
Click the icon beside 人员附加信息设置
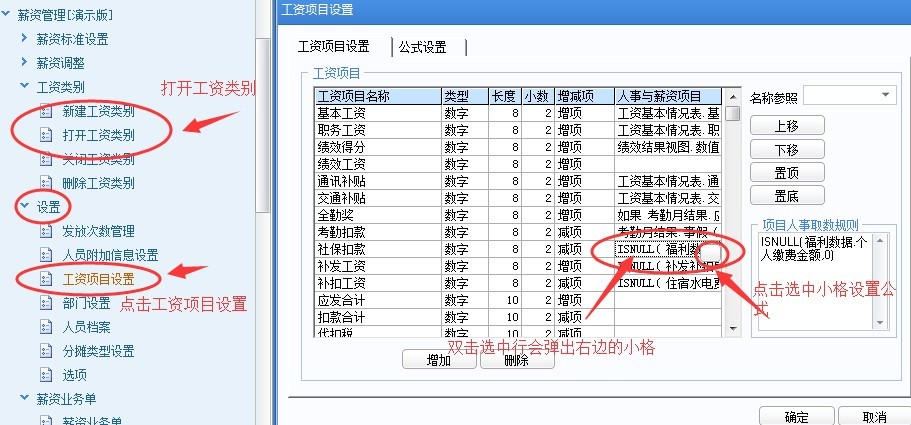point(44,255)
